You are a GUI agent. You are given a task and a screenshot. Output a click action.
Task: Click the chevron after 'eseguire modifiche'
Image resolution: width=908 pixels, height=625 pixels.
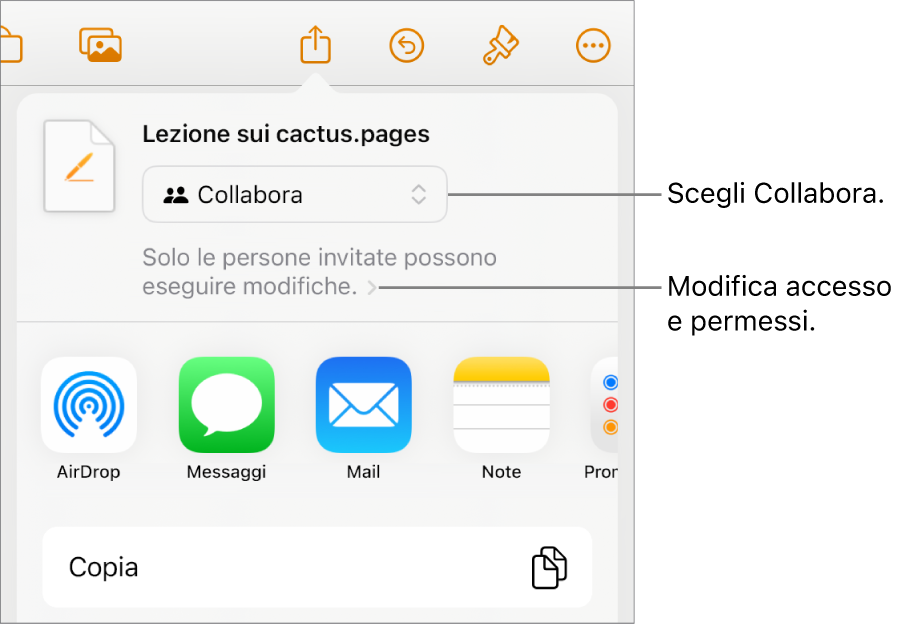point(372,287)
